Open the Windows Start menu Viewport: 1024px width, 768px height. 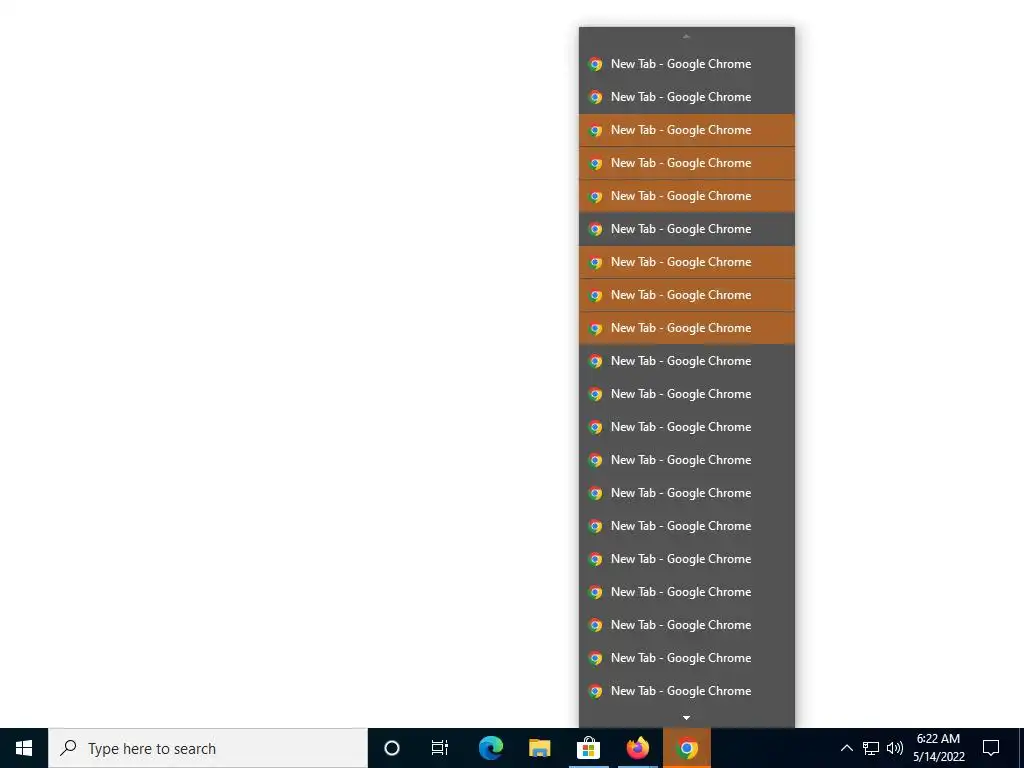24,748
